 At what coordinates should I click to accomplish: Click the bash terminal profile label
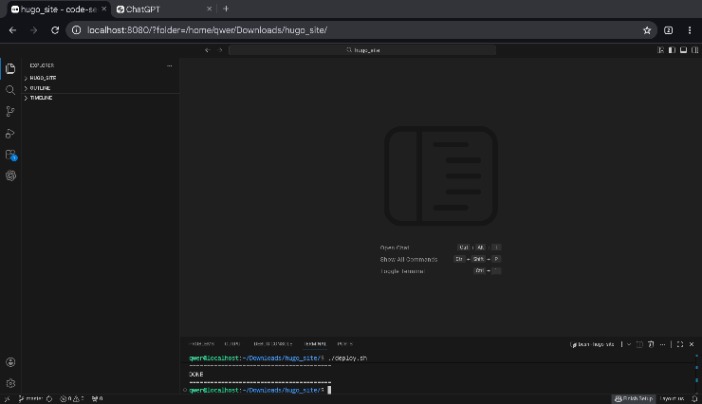[x=592, y=344]
